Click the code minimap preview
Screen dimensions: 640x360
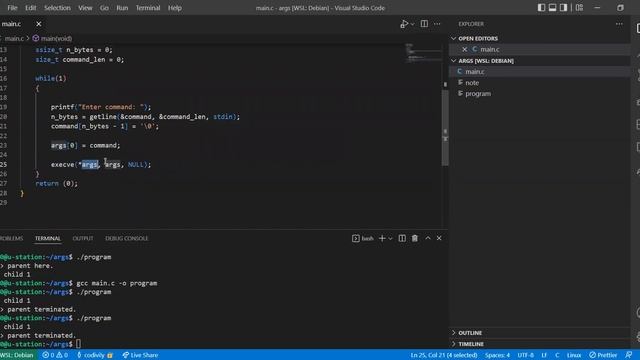[x=423, y=53]
